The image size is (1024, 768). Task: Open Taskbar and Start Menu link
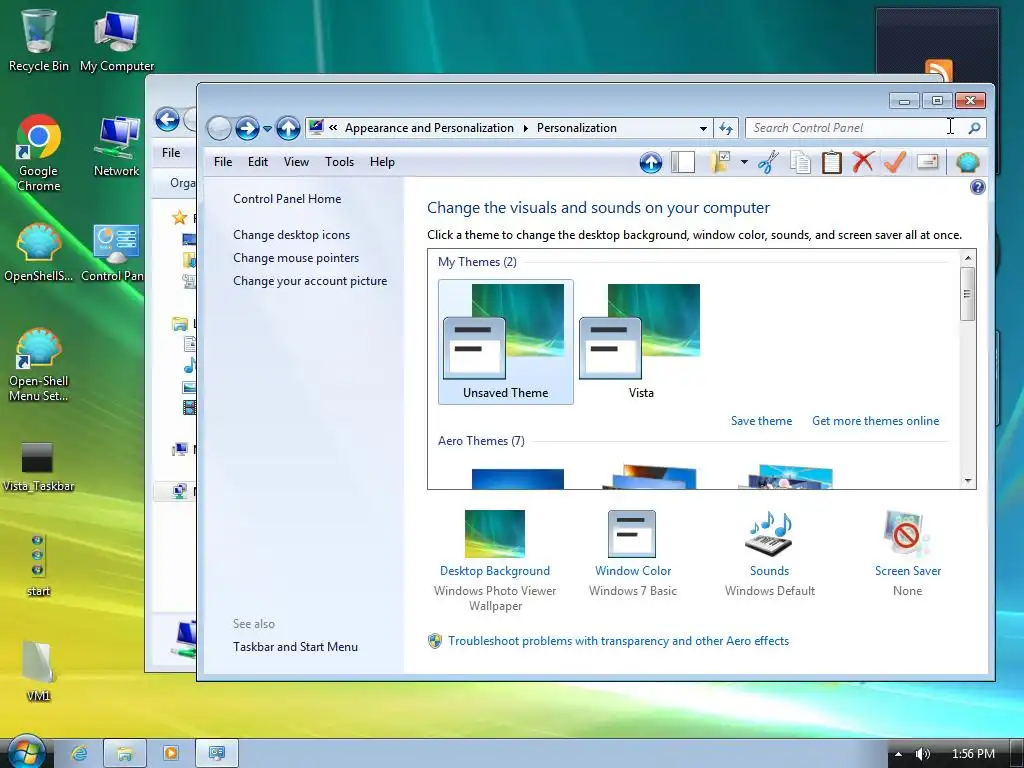pos(295,647)
